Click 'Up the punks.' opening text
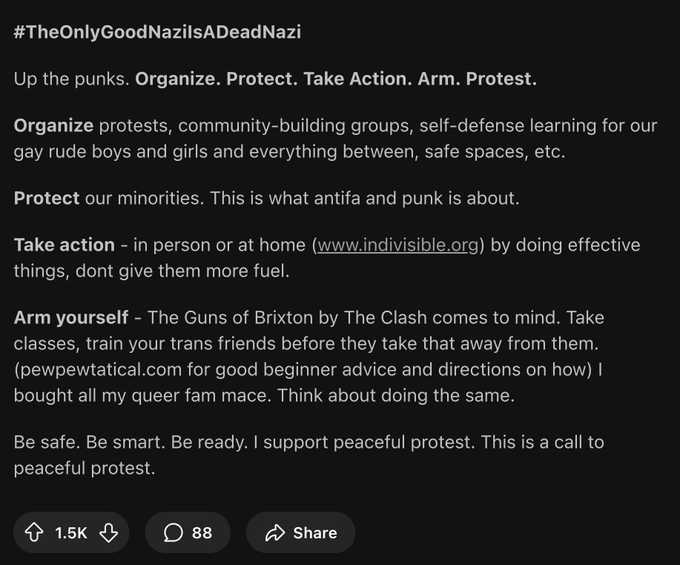 (x=72, y=79)
